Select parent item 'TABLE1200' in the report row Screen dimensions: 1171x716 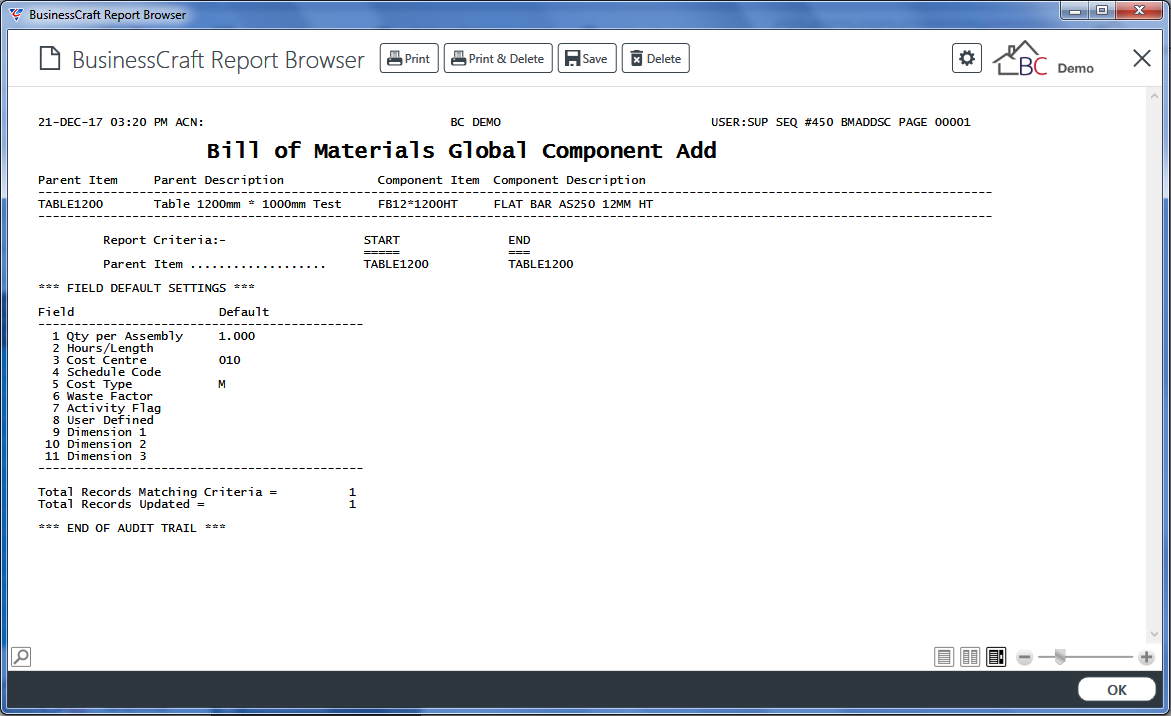point(71,204)
